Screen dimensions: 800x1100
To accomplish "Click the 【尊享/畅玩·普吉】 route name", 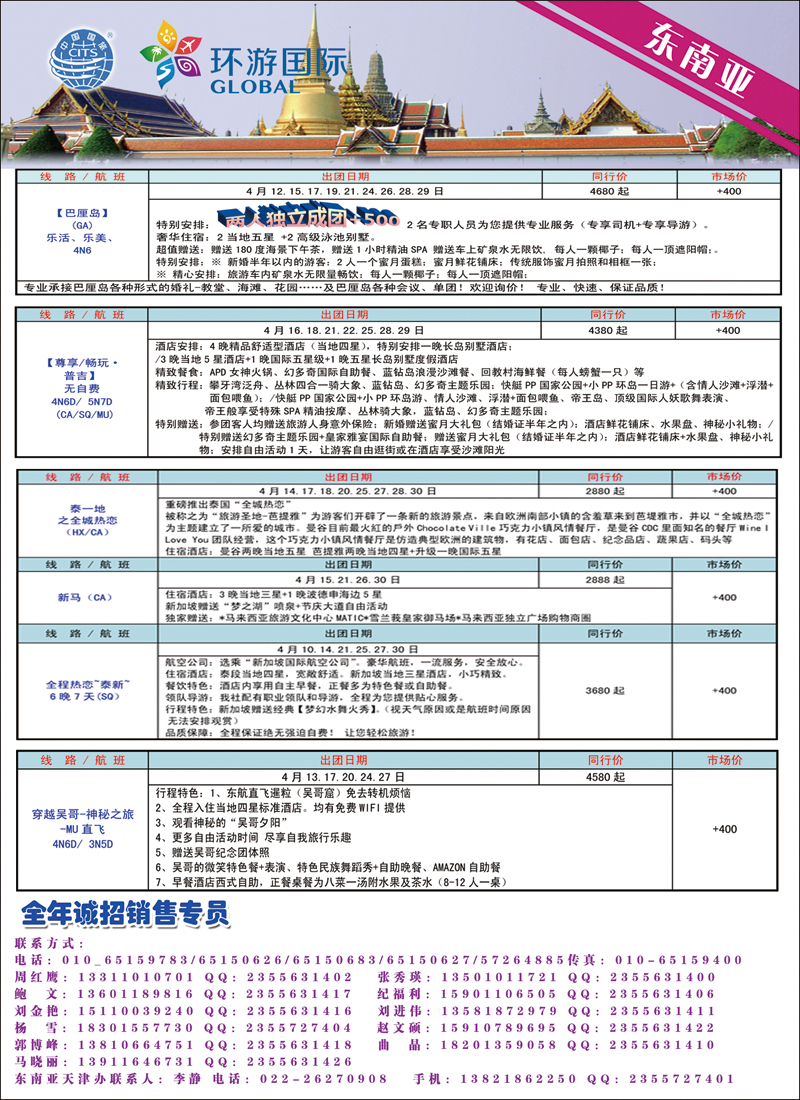I will coord(81,369).
